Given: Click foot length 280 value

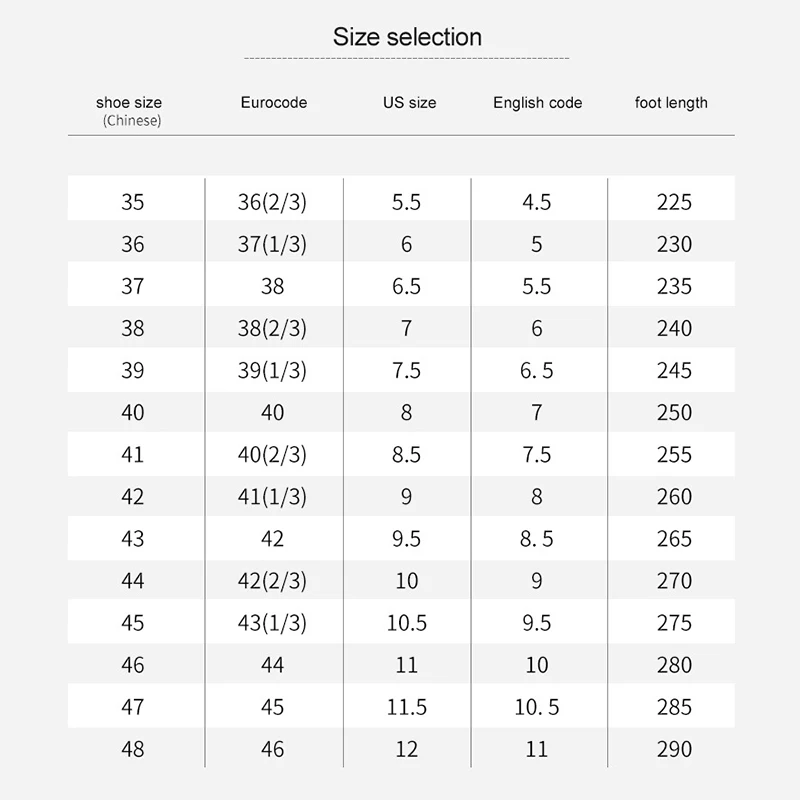Looking at the screenshot, I should (674, 665).
